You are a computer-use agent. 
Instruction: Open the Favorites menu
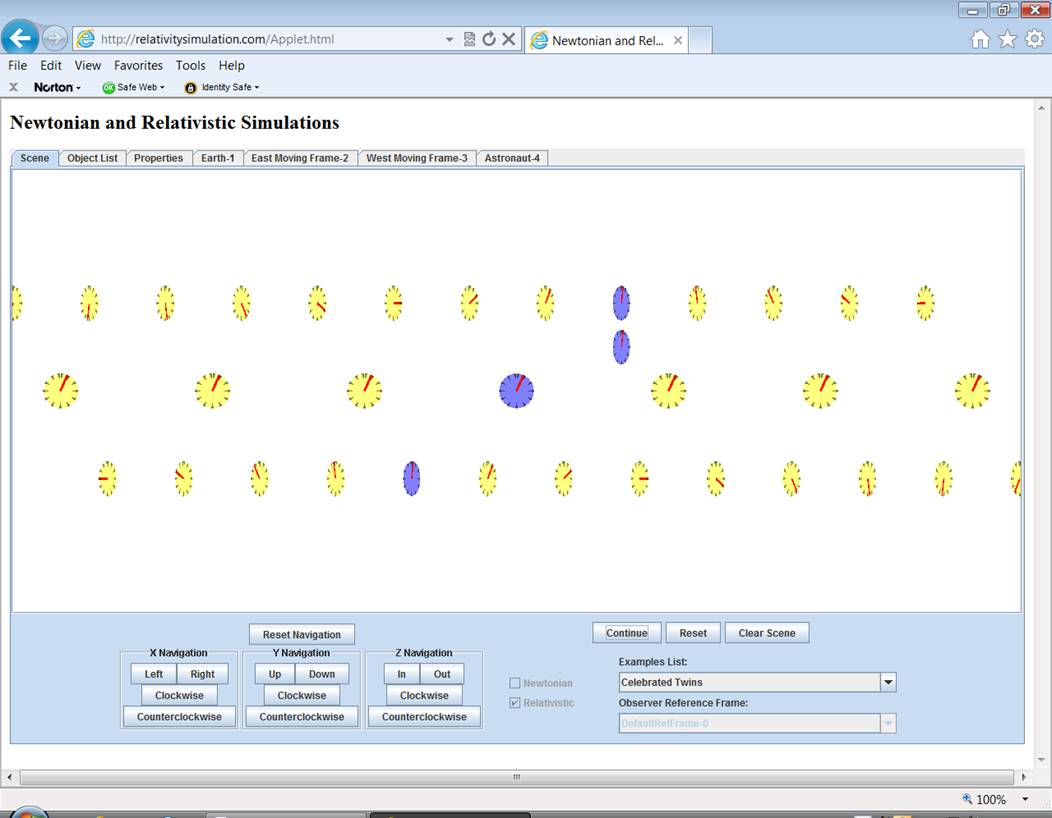[138, 65]
